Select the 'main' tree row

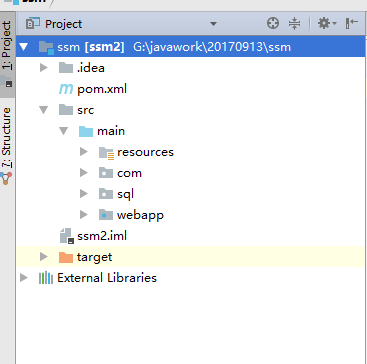pyautogui.click(x=190, y=131)
